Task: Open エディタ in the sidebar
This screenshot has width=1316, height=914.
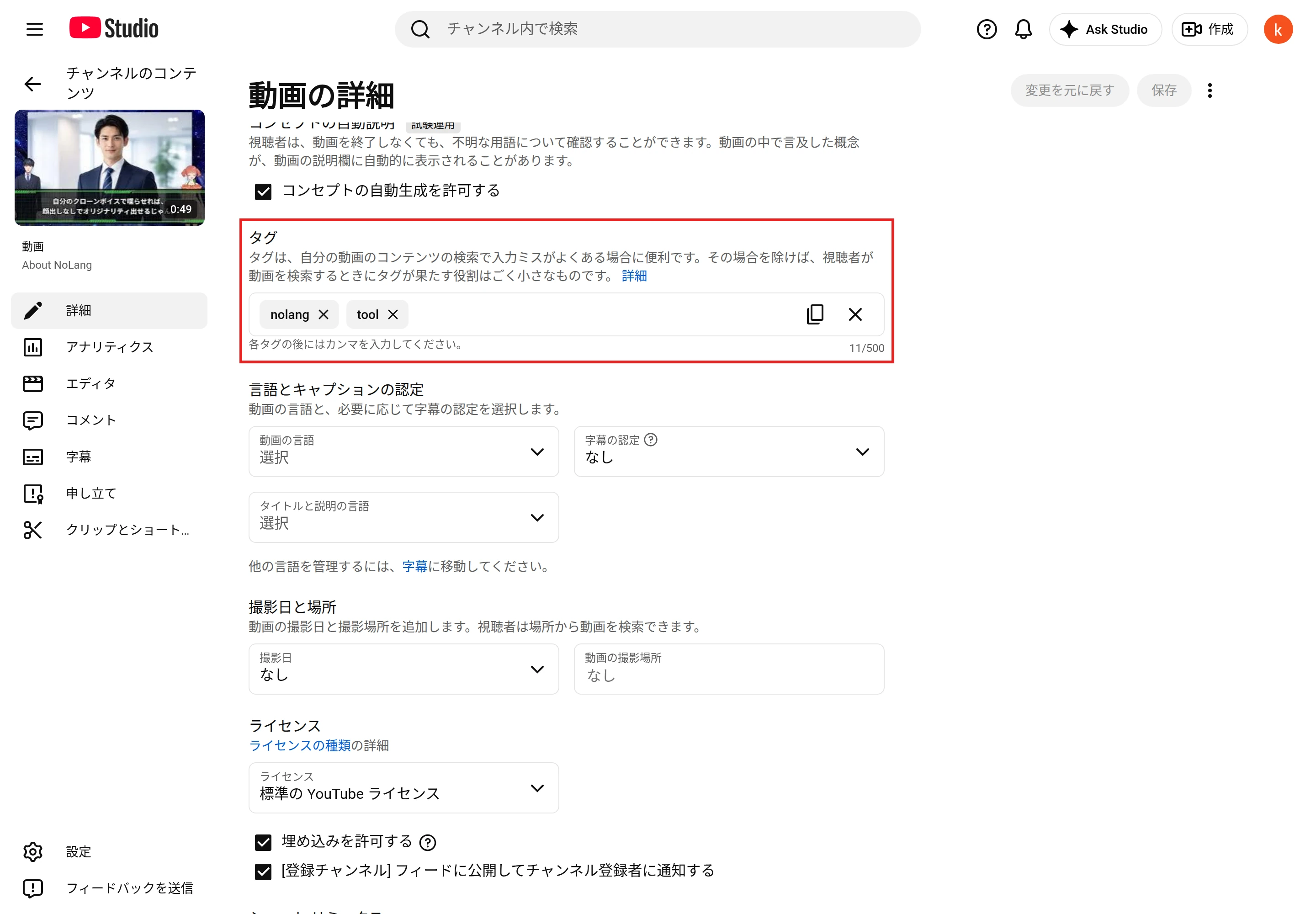Action: (x=109, y=384)
